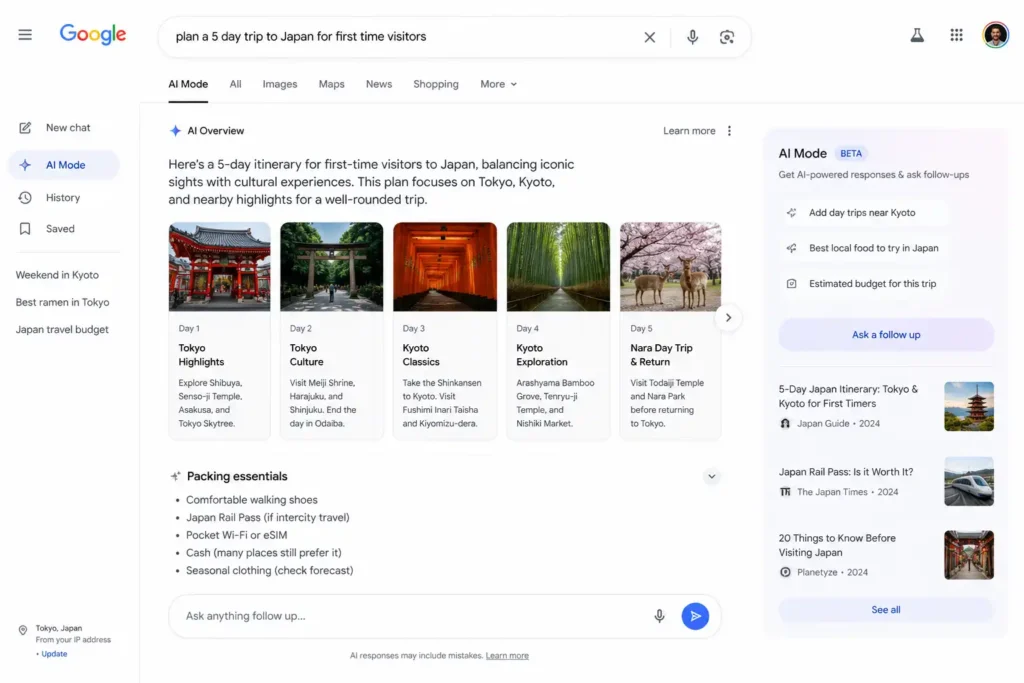Open 20 Things to Know Before Visiting Japan
The width and height of the screenshot is (1024, 683).
click(837, 545)
